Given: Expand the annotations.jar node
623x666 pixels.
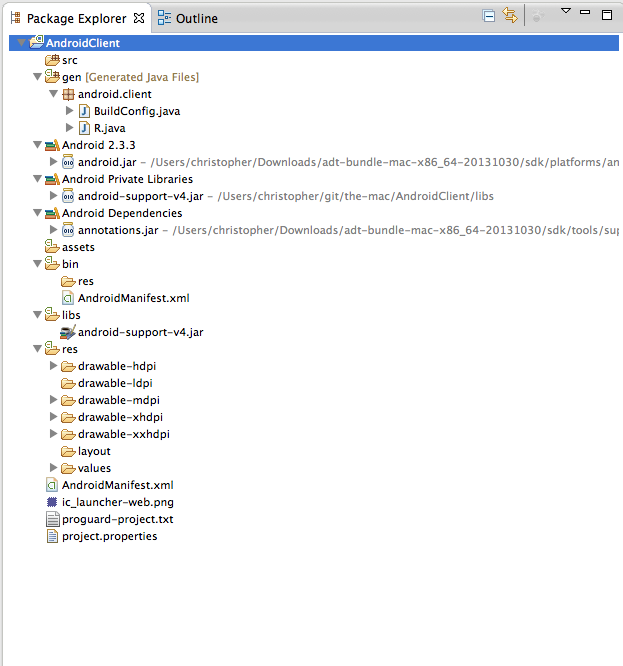Looking at the screenshot, I should [x=54, y=230].
